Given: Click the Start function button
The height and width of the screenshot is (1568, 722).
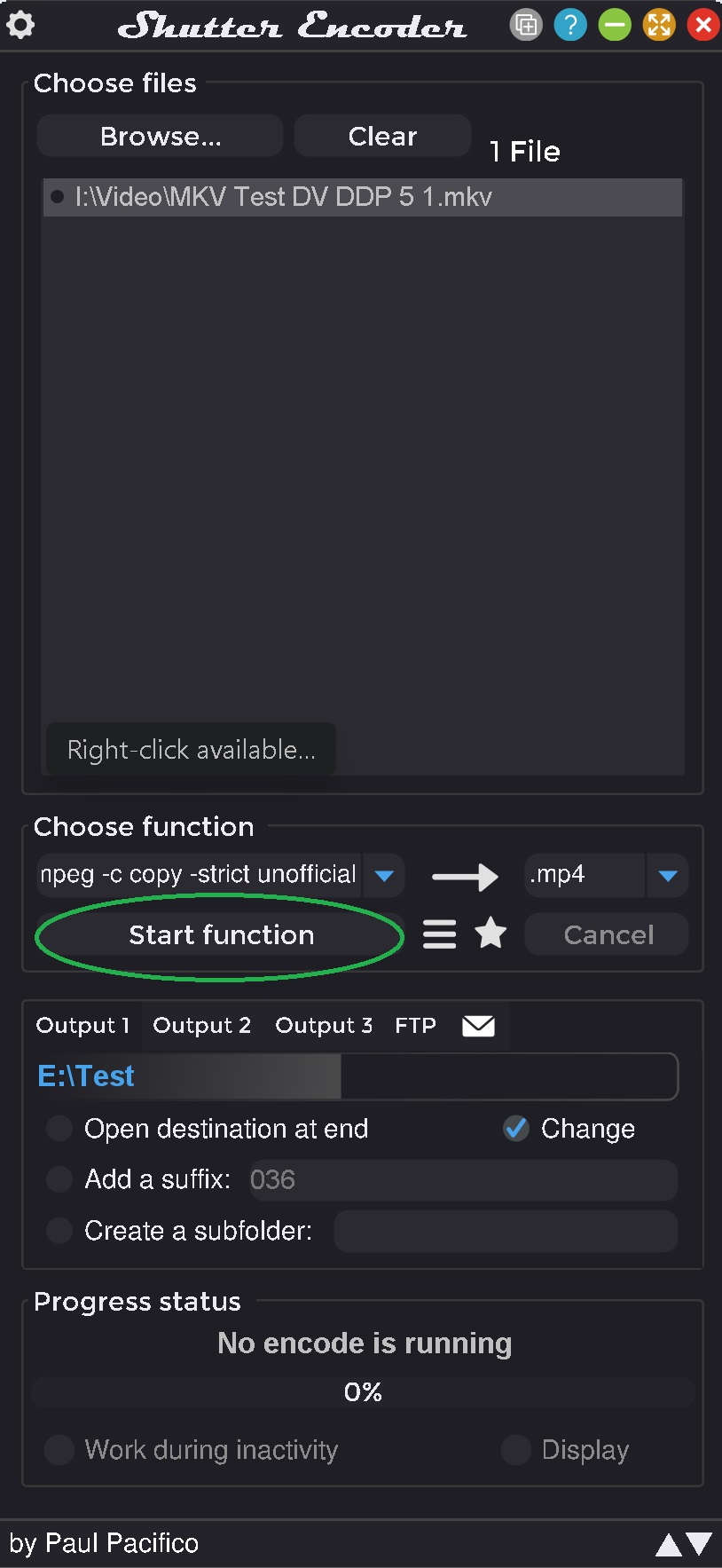Looking at the screenshot, I should point(221,935).
